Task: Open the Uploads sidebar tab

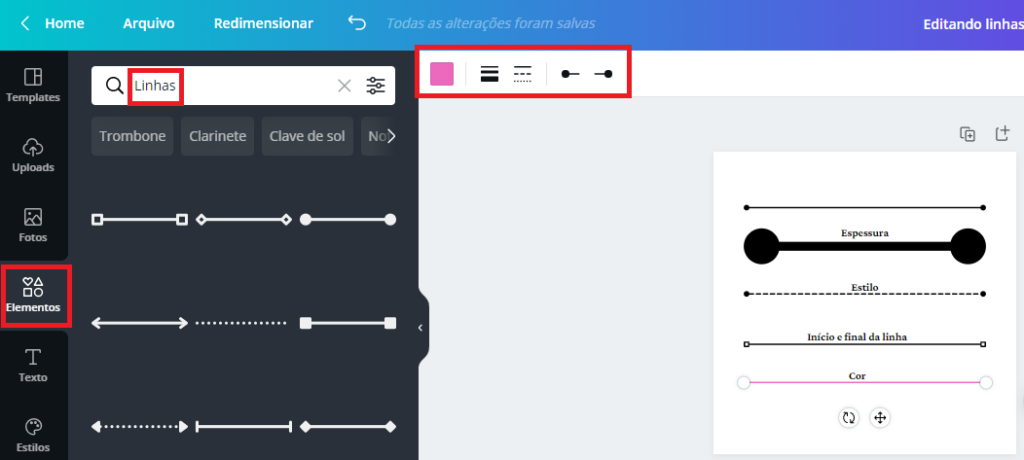Action: (33, 156)
